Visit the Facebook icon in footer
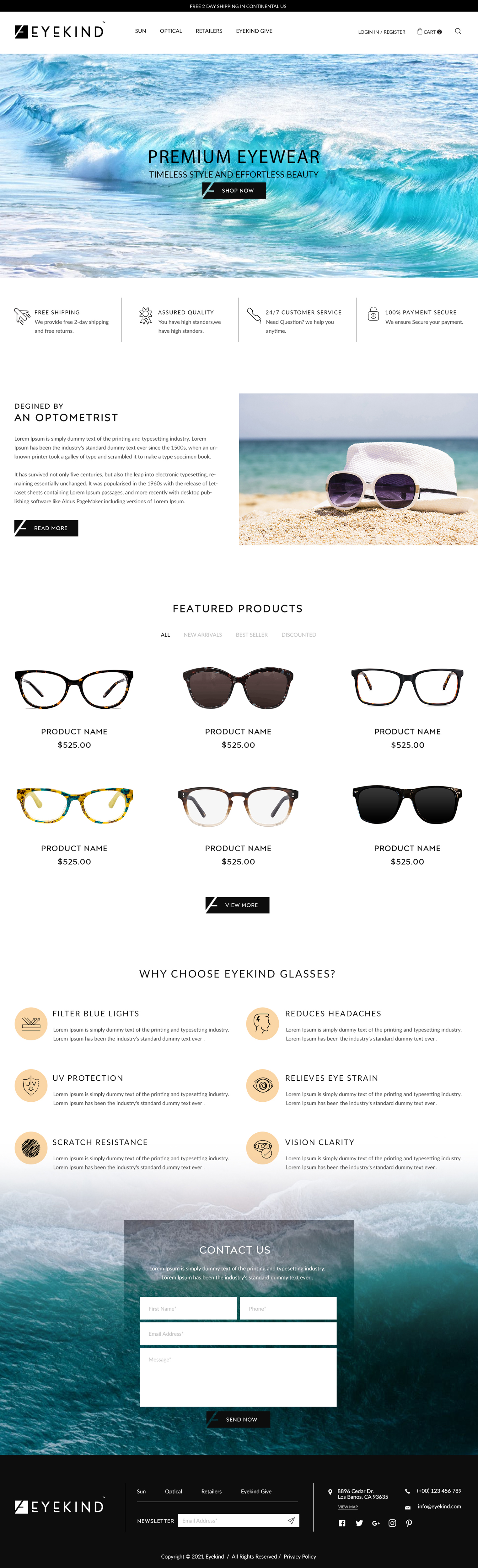The height and width of the screenshot is (1568, 478). (x=342, y=1523)
